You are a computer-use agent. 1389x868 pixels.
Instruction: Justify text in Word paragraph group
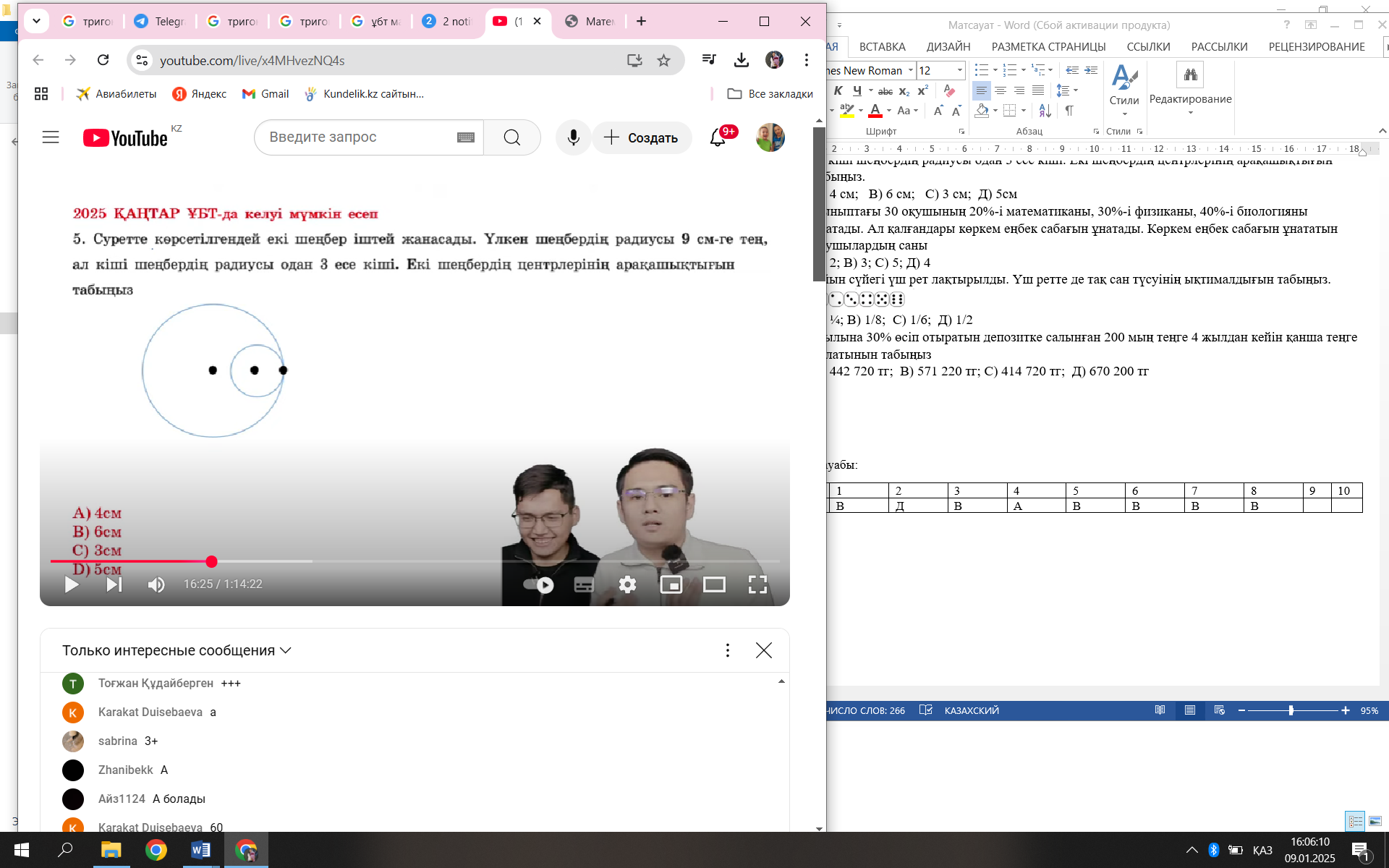tap(1038, 90)
